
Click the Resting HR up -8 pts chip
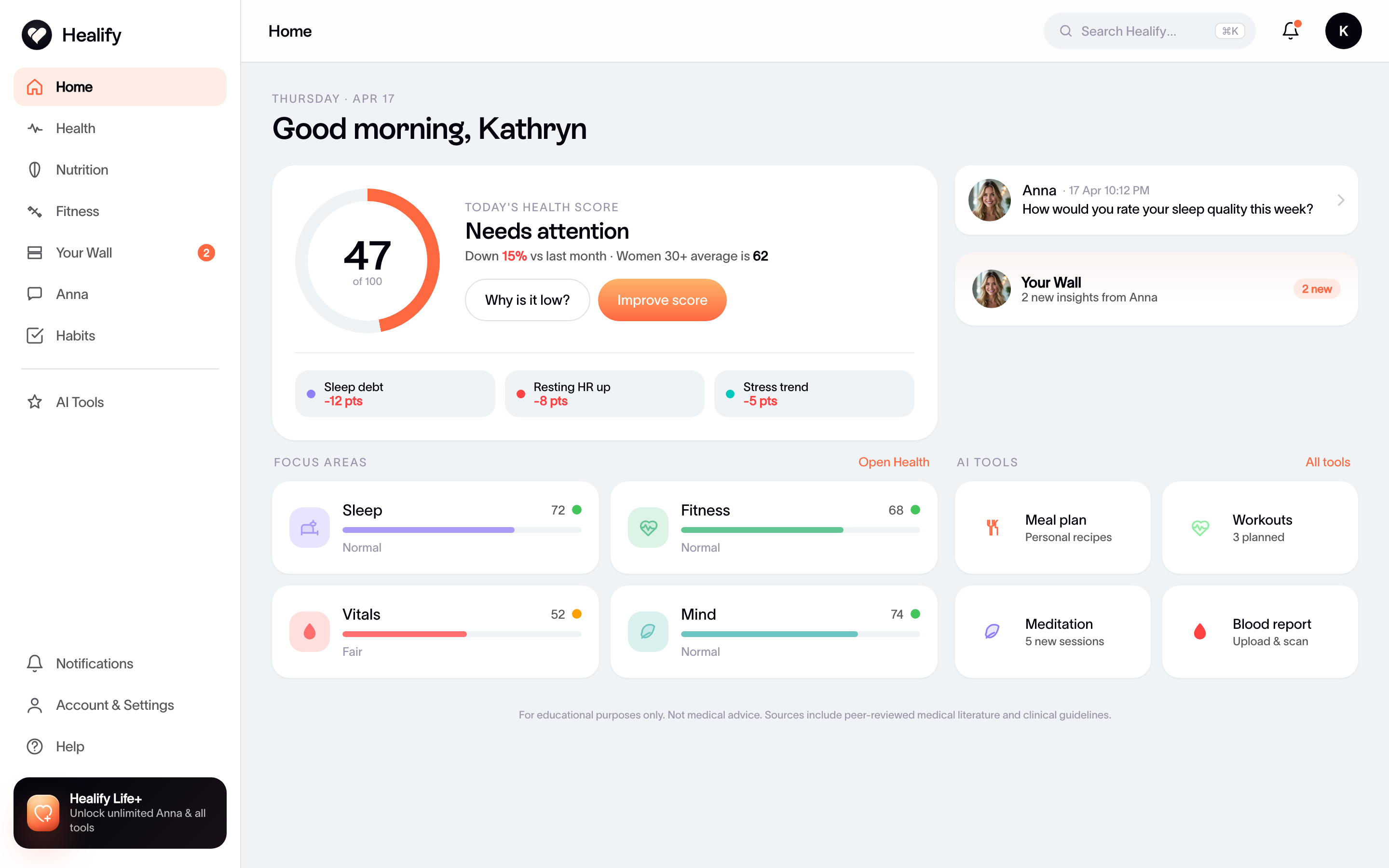pos(604,394)
